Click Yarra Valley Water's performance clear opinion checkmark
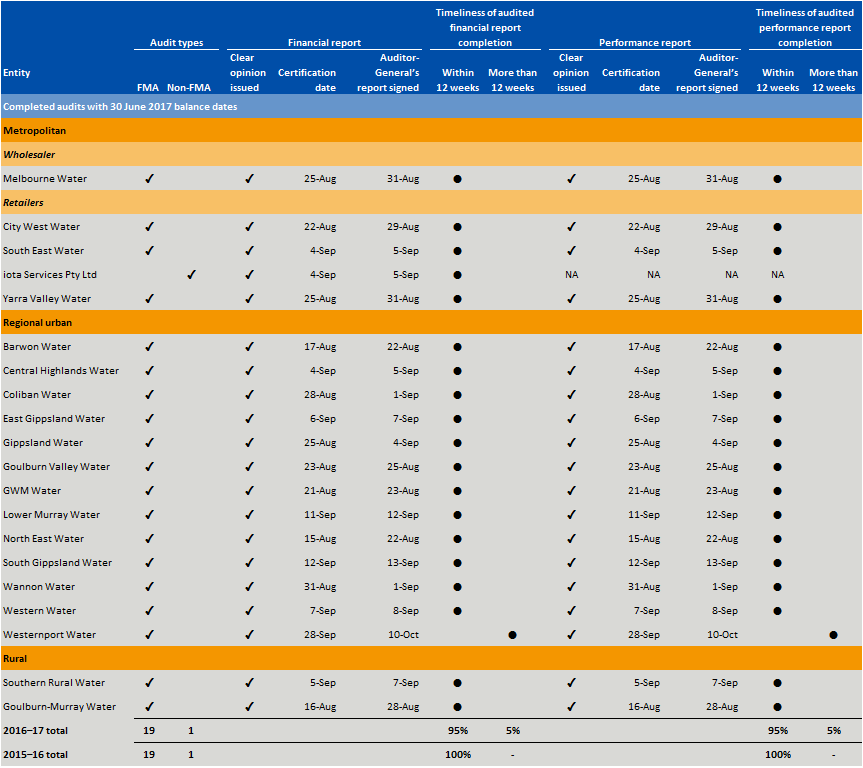Screen dimensions: 863x768 pyautogui.click(x=570, y=299)
